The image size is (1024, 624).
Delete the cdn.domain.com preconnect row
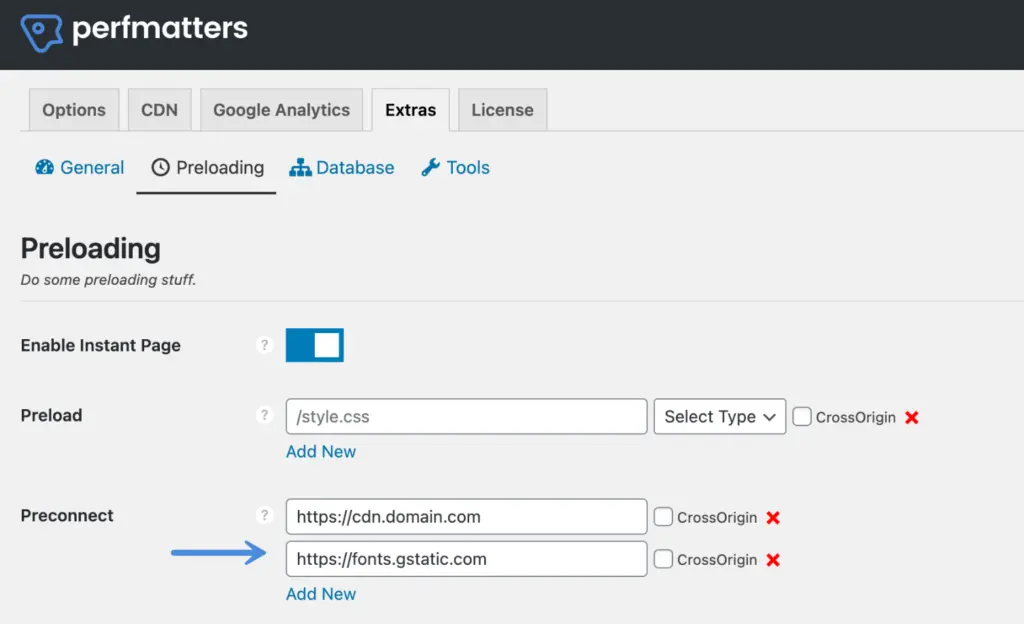(x=773, y=518)
